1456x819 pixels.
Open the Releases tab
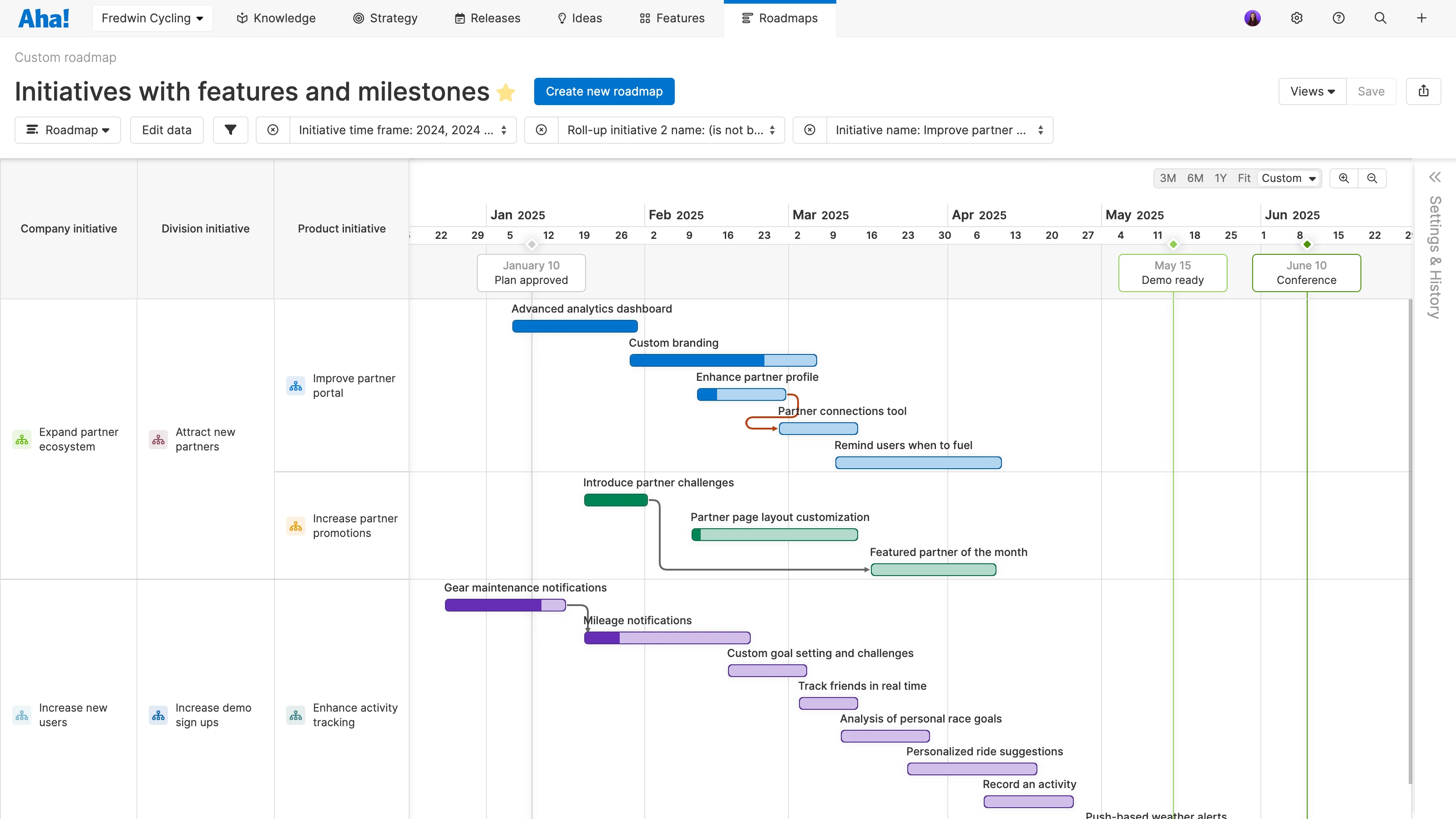point(487,18)
